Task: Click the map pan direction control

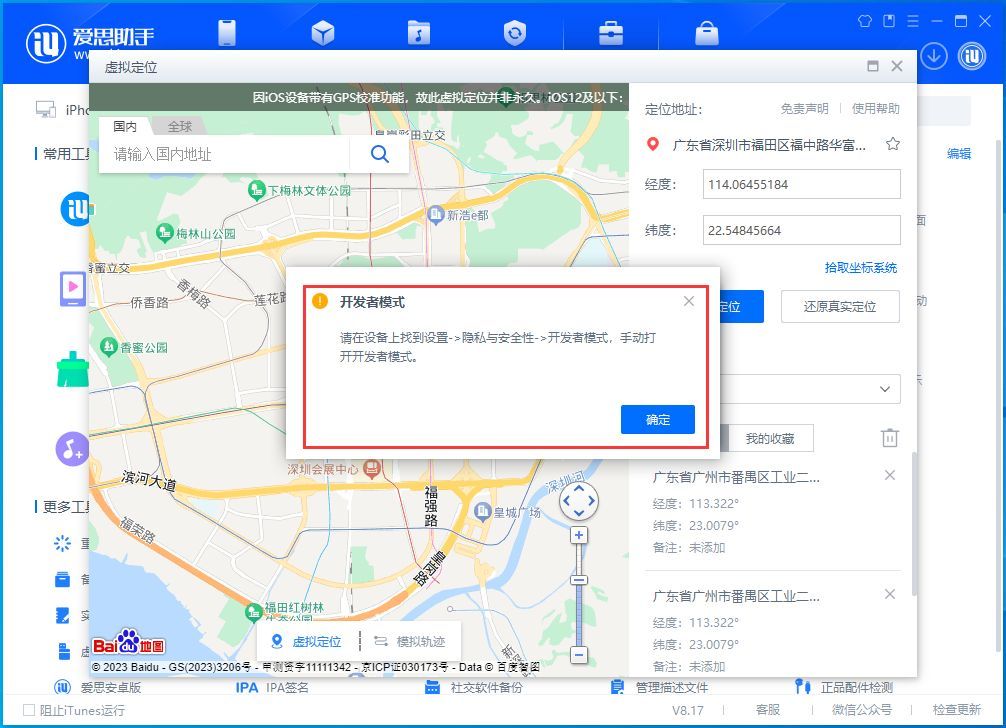Action: tap(579, 500)
